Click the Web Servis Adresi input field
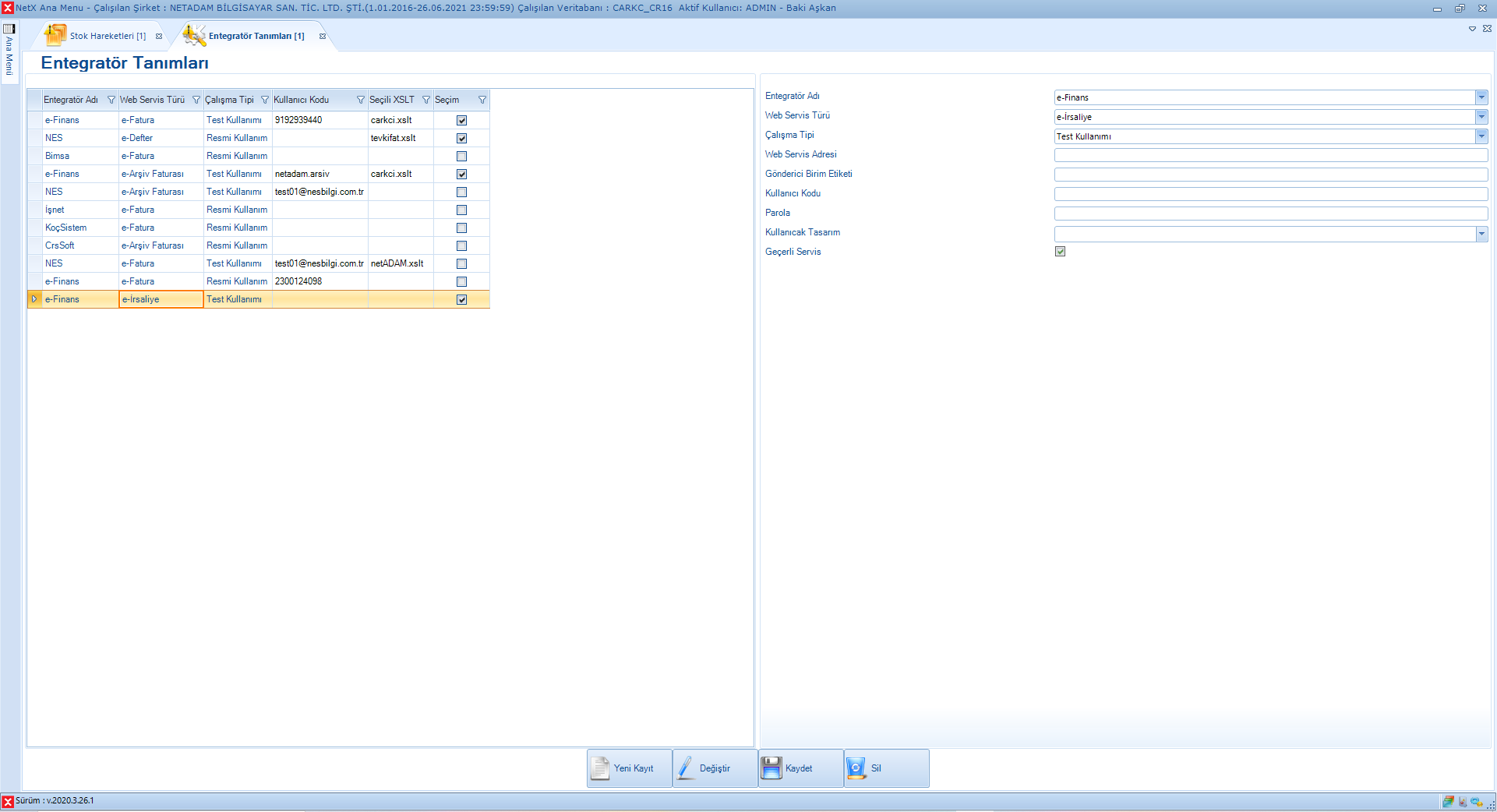The height and width of the screenshot is (812, 1497). click(1270, 155)
